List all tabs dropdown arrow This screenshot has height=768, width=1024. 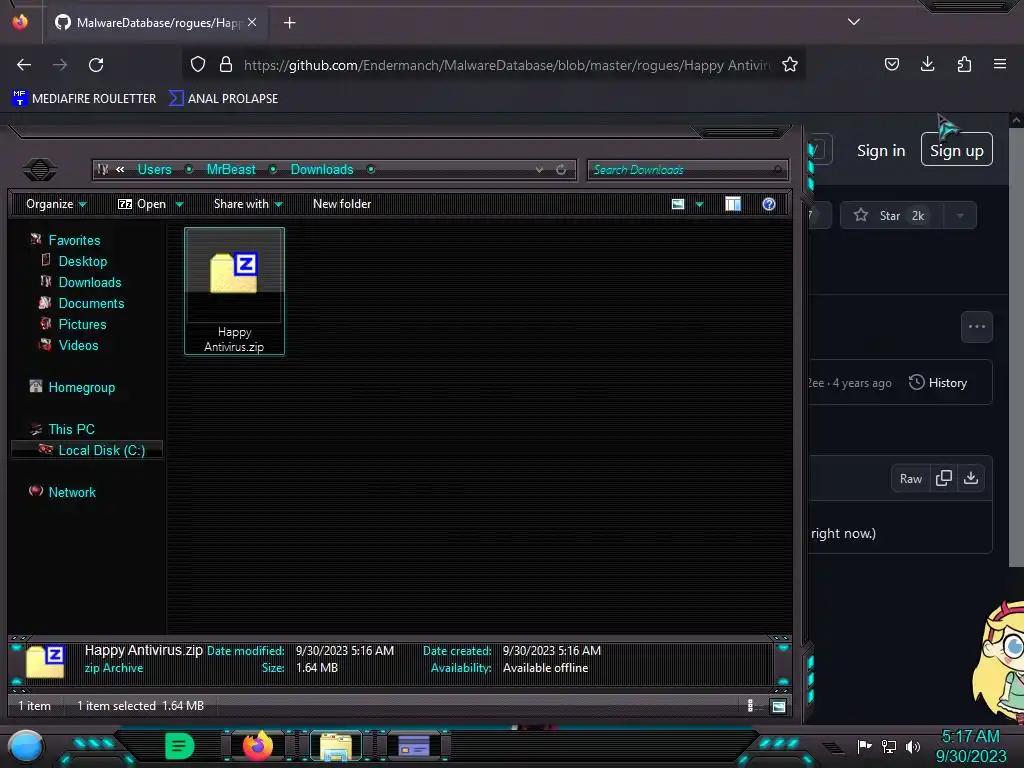click(x=854, y=22)
